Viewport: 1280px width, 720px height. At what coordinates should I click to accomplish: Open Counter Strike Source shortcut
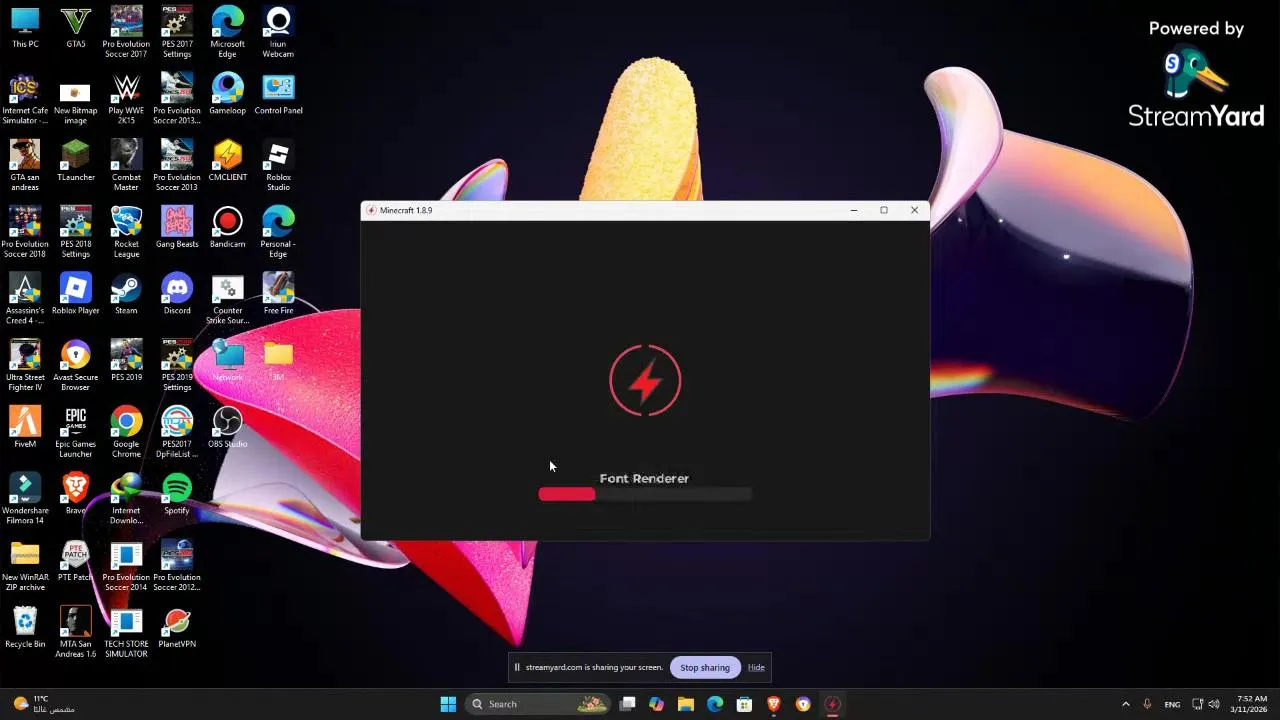(x=228, y=299)
